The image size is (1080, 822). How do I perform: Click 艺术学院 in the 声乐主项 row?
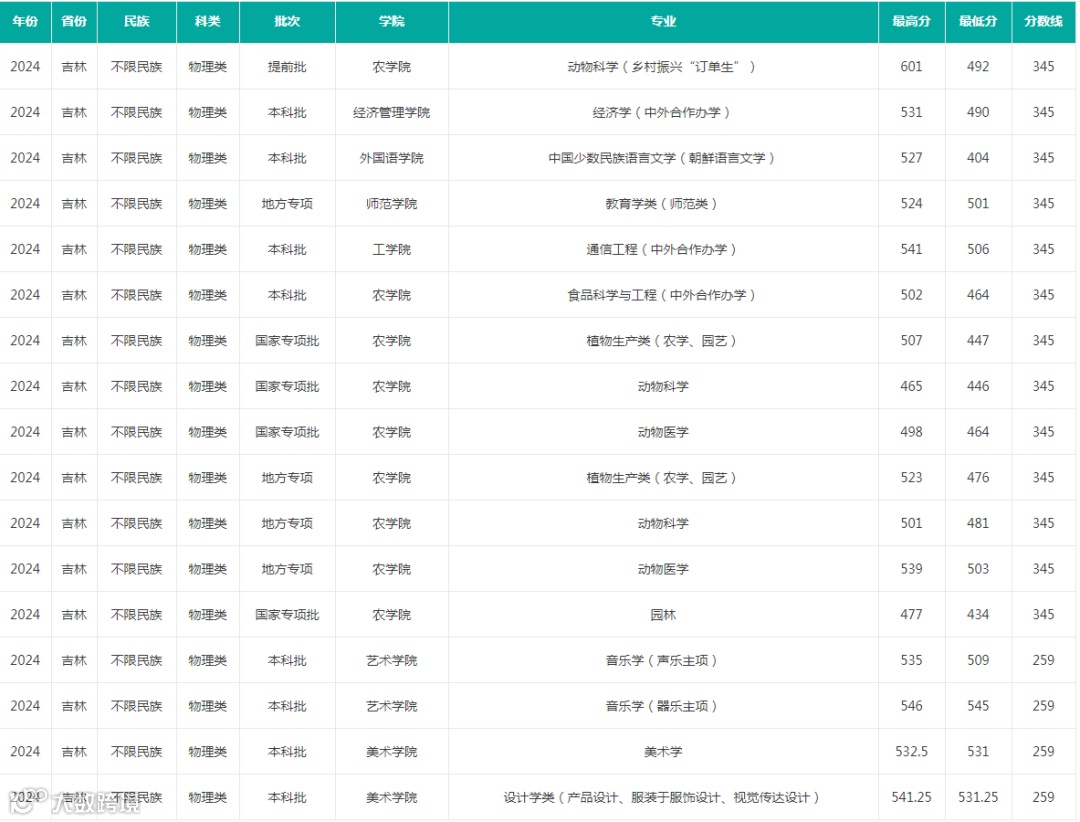tap(391, 660)
